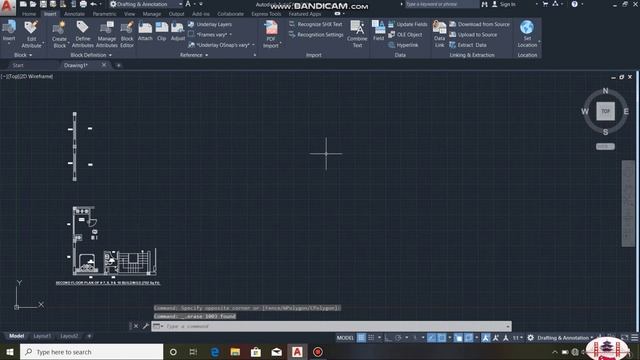Screen dimensions: 640x360
Task: Select the Clip reference tool
Action: click(x=162, y=31)
